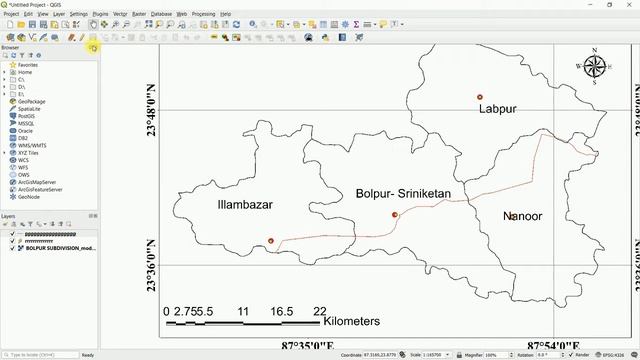Expand the XYZ Tiles node
Image resolution: width=640 pixels, height=360 pixels.
(x=4, y=153)
